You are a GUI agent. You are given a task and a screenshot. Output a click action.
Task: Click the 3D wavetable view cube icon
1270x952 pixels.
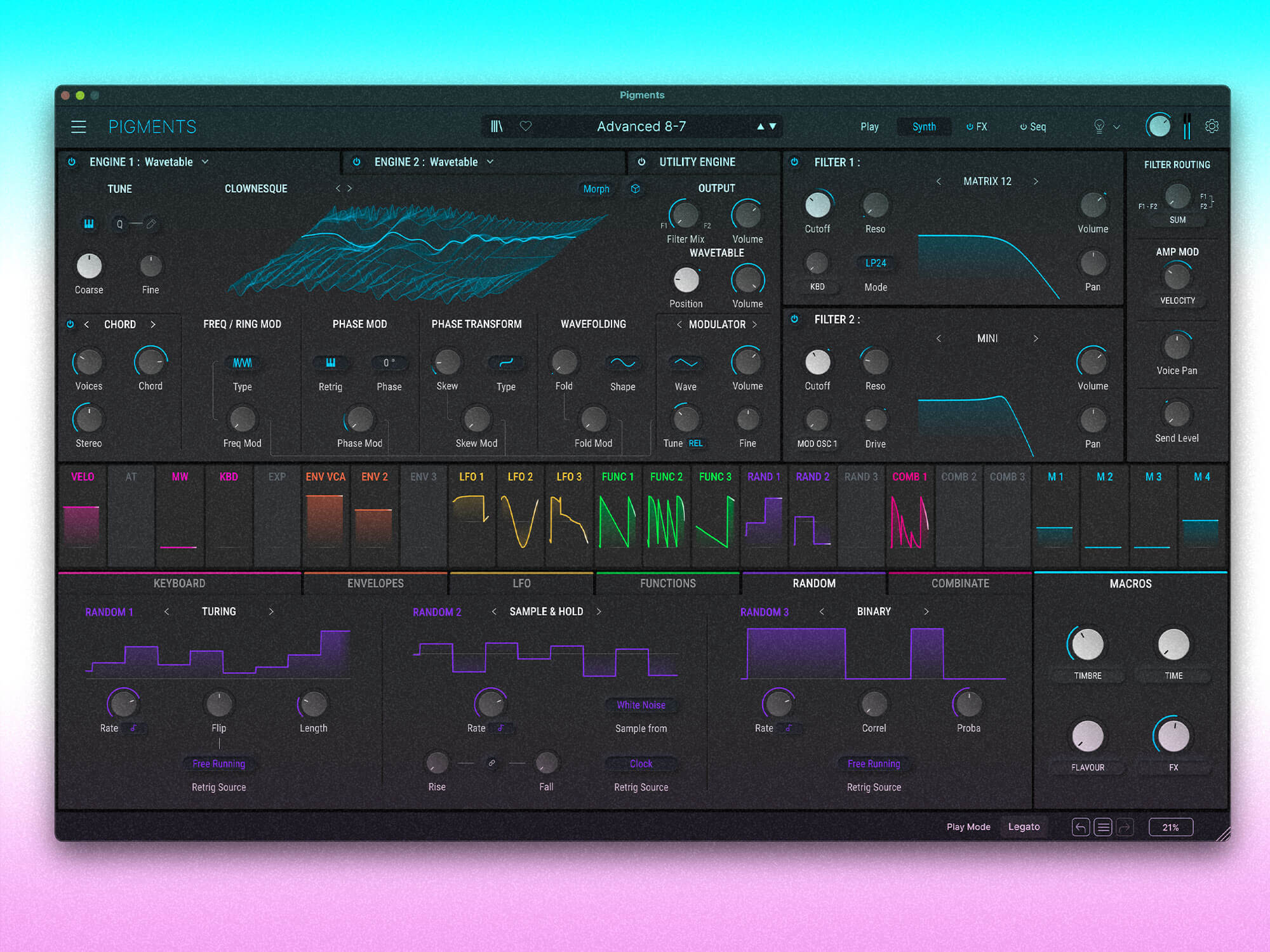click(x=635, y=188)
